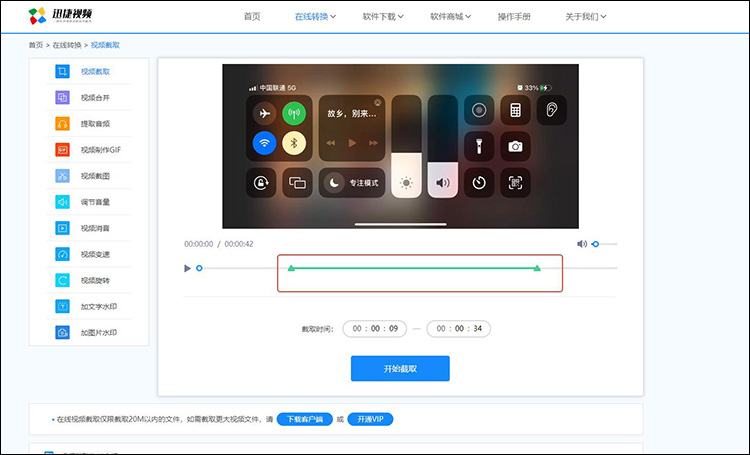Open the 加文字水印 text watermark icon
Image resolution: width=750 pixels, height=455 pixels.
tap(62, 306)
